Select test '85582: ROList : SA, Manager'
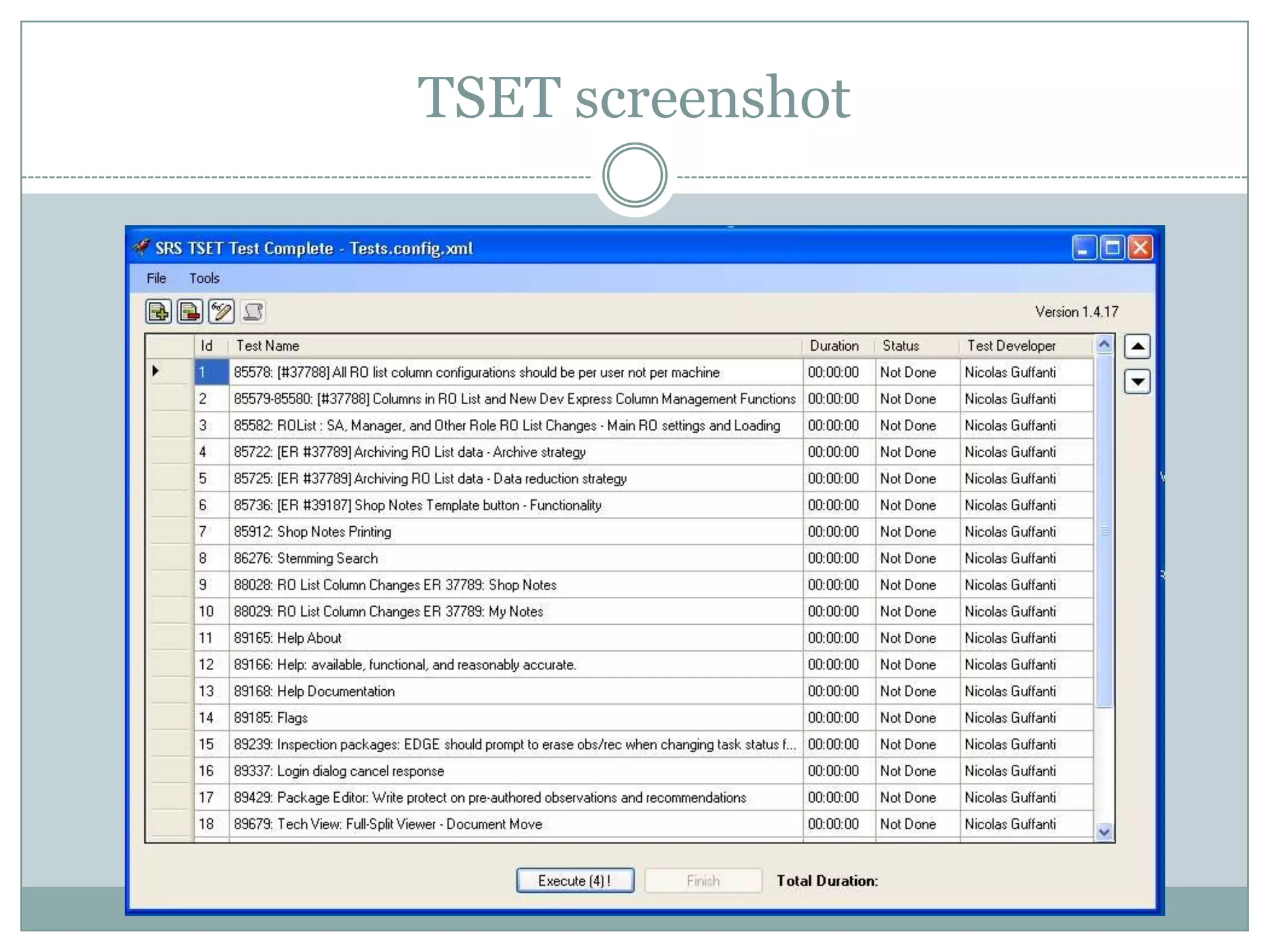 (x=516, y=426)
